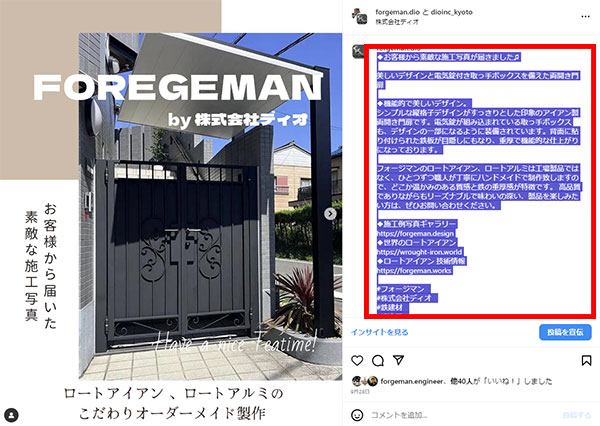Open forgeman.dio profile avatar in header
Screen dimensions: 600x426
click(x=359, y=16)
